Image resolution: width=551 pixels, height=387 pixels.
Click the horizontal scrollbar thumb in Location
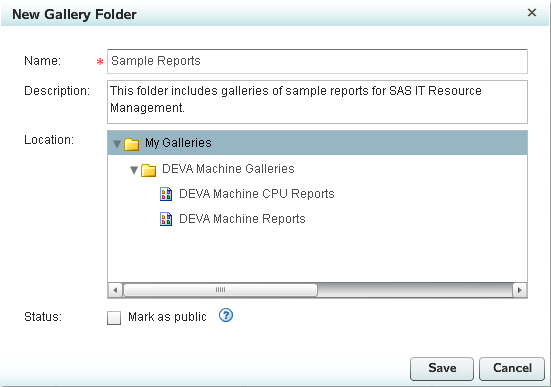click(x=220, y=290)
